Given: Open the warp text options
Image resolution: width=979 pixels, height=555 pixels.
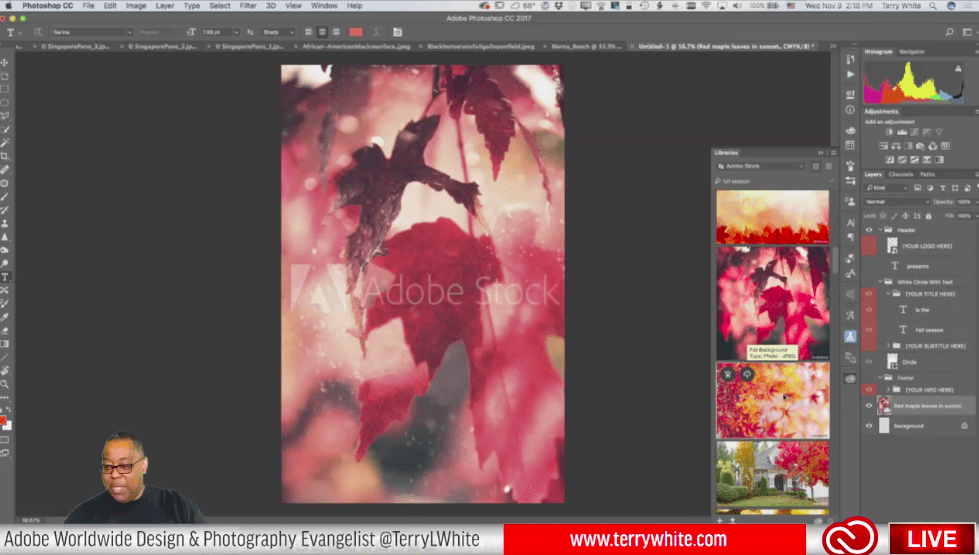Looking at the screenshot, I should pos(376,32).
